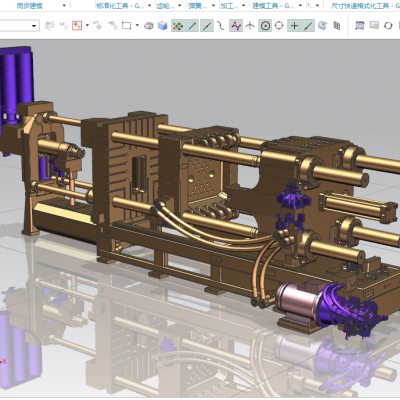
Task: Click the refresh circular arrows icon
Action: tap(388, 26)
